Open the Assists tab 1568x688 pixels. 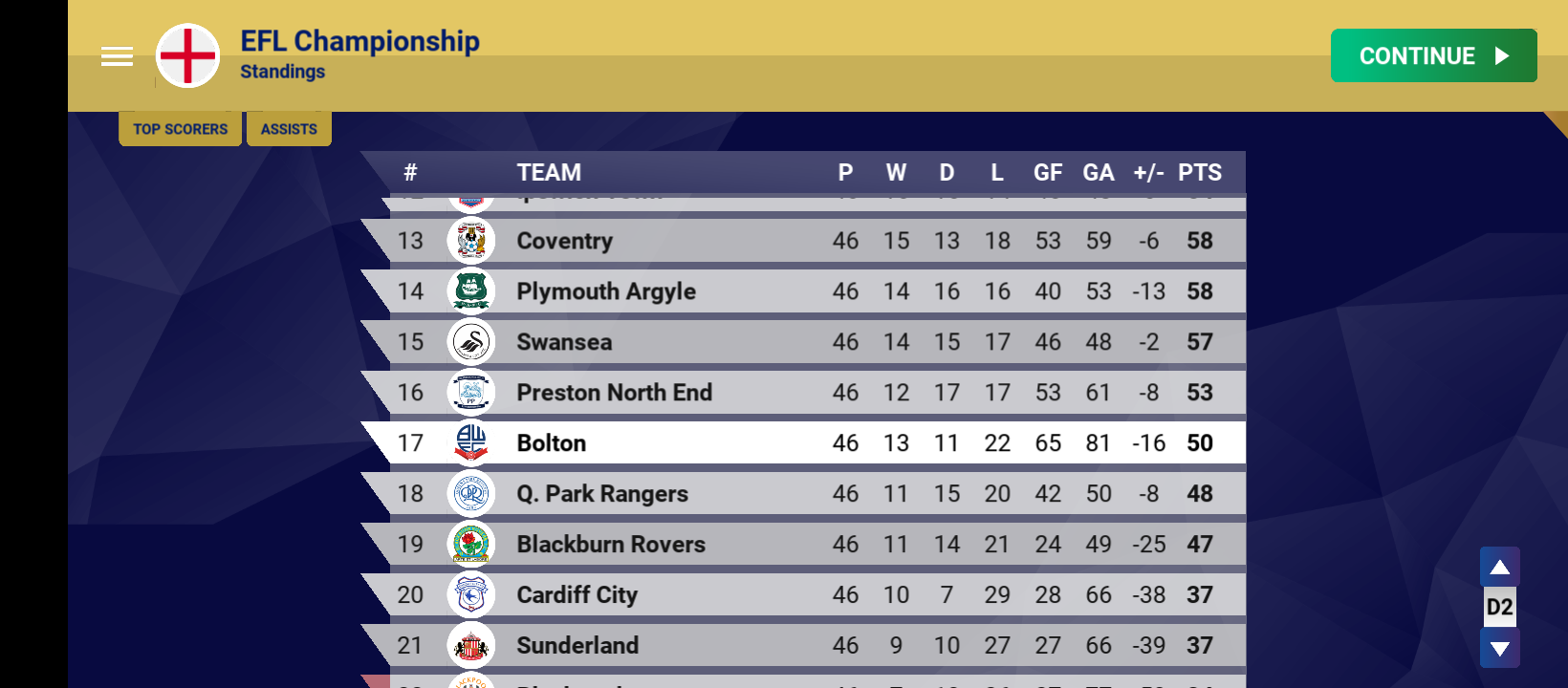click(x=289, y=129)
